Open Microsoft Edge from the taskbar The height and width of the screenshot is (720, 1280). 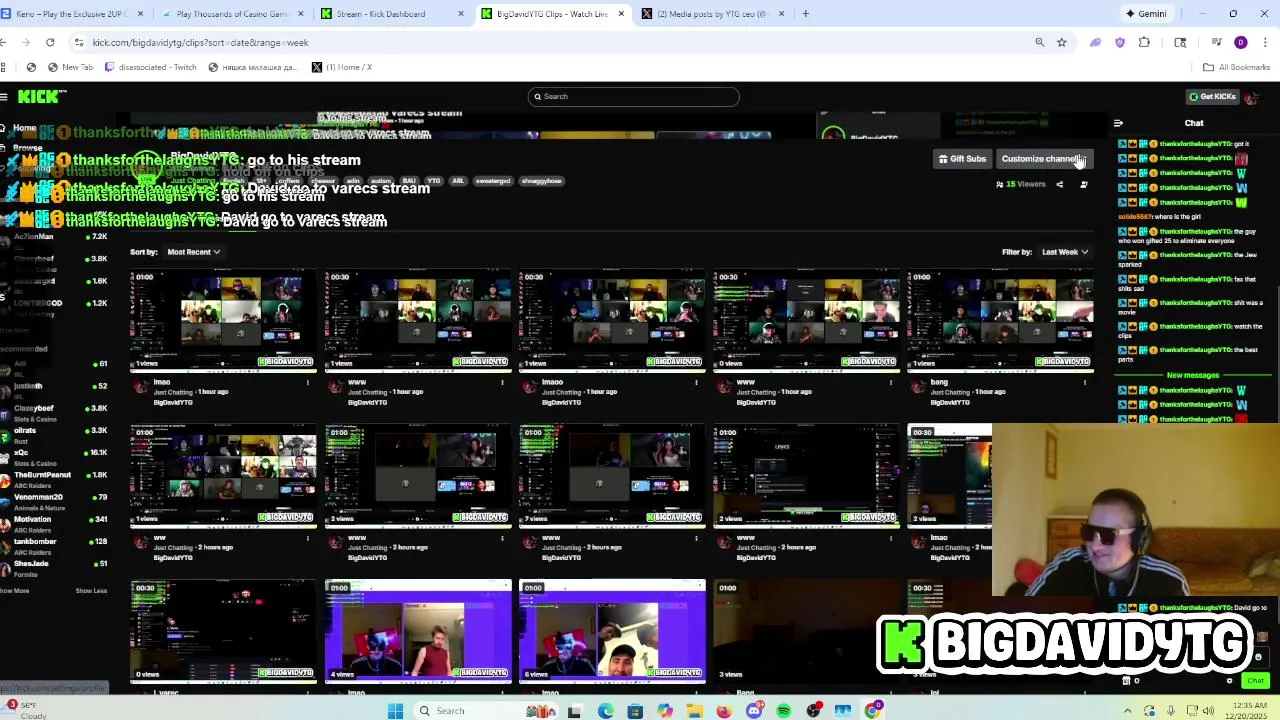click(605, 711)
